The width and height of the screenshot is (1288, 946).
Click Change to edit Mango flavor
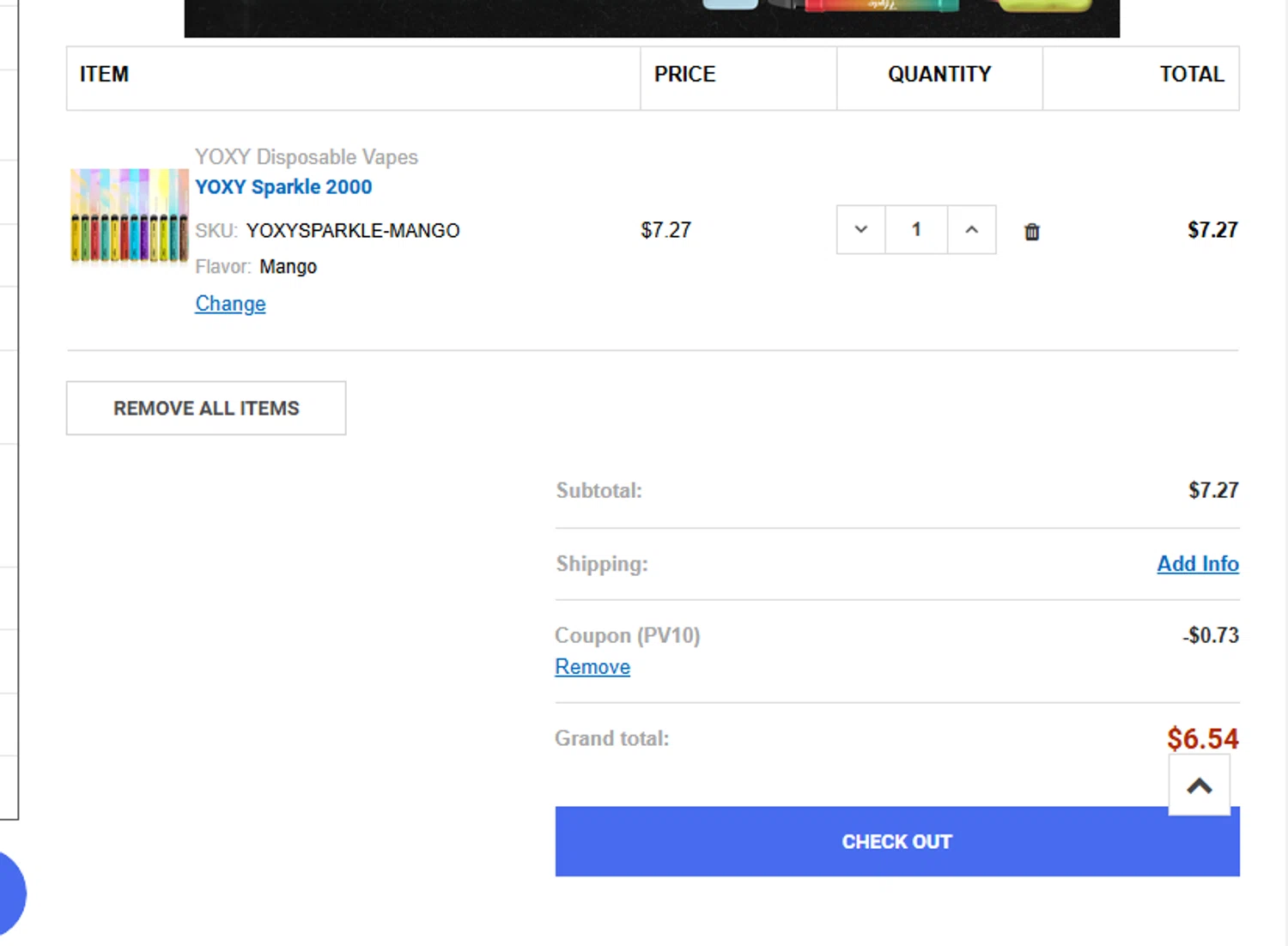click(x=230, y=304)
